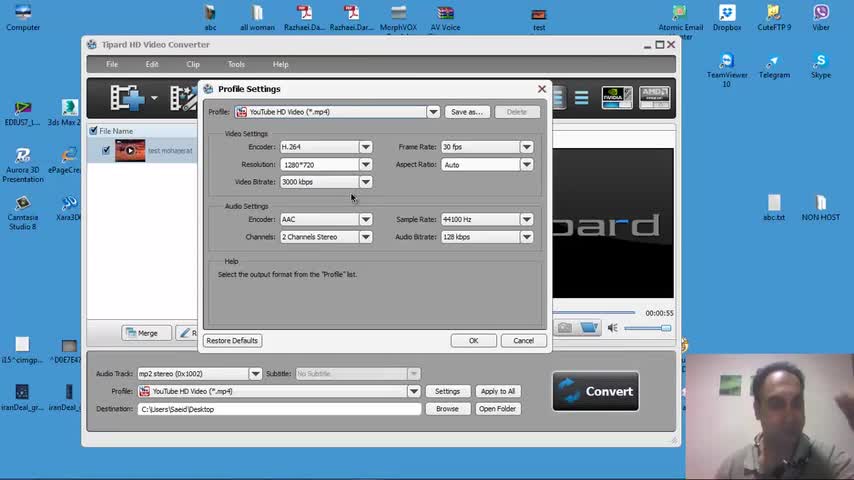Image resolution: width=854 pixels, height=480 pixels.
Task: Maximize Tipard HD Video Converter window
Action: tap(660, 45)
